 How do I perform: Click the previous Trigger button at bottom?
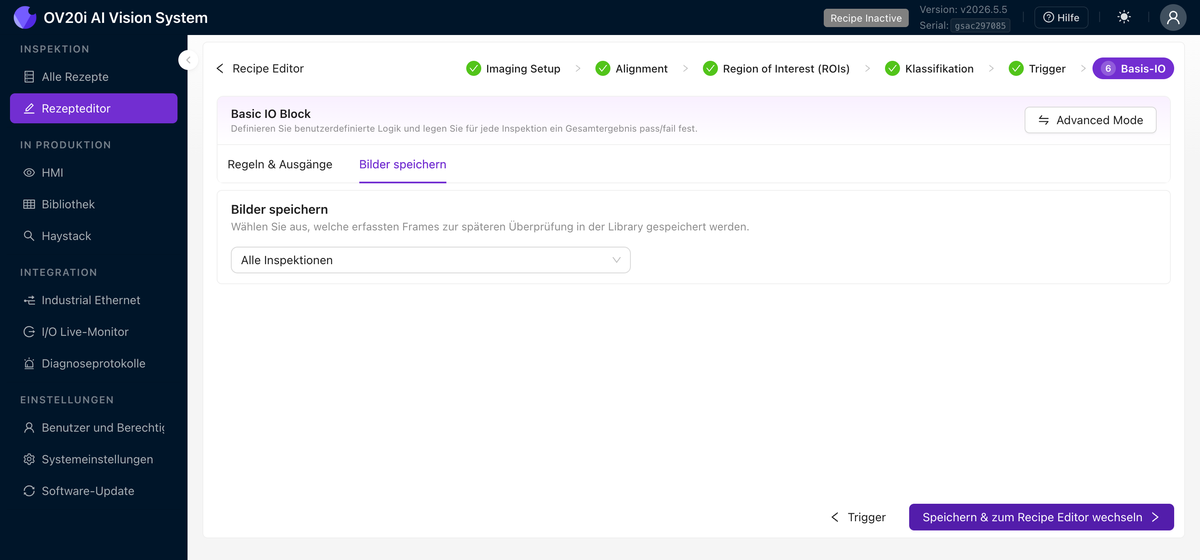click(858, 517)
